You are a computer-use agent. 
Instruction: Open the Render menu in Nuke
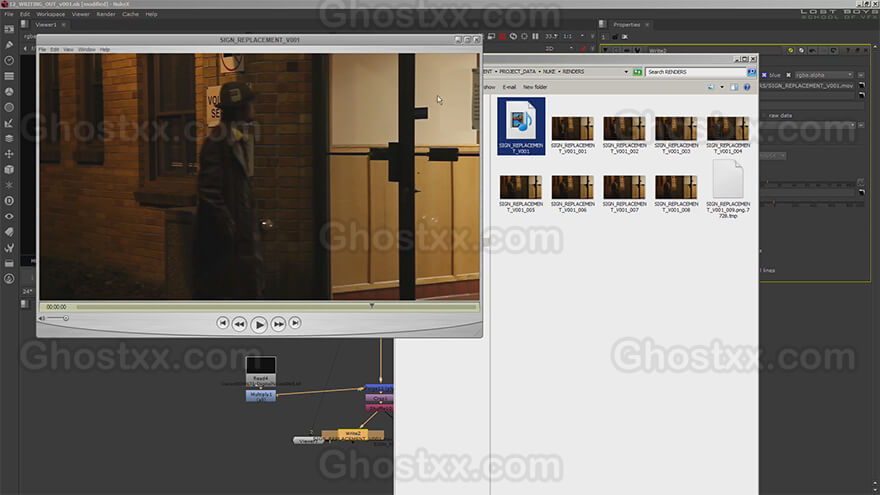(x=106, y=14)
